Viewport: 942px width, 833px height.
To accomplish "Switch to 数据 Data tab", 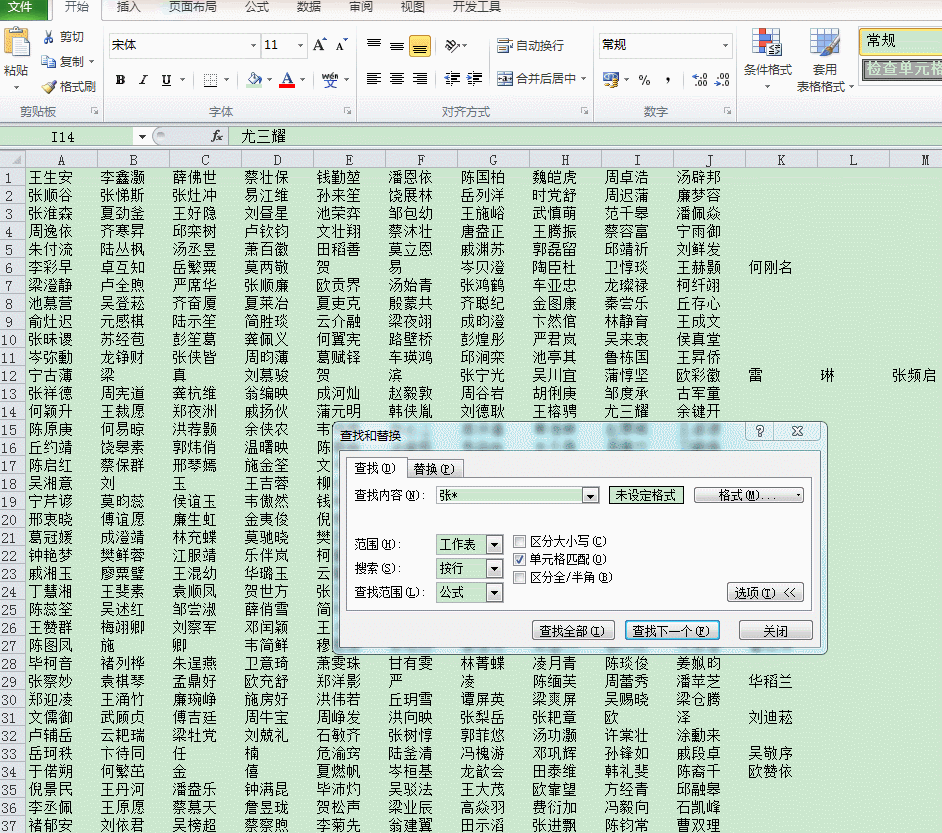I will click(308, 7).
